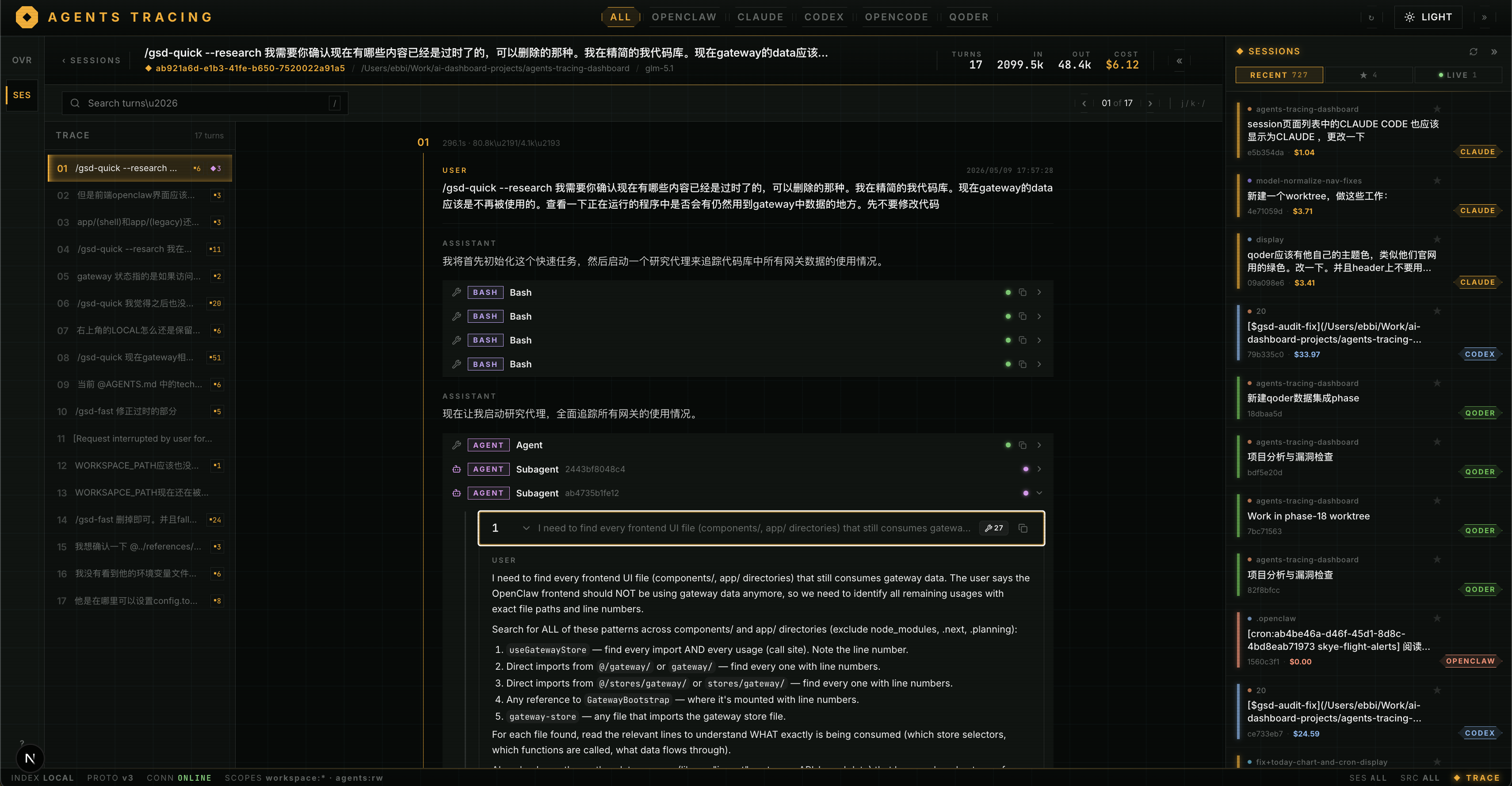Click the session cost value '$6.12'
Screen dimensions: 1512x786
[1122, 65]
